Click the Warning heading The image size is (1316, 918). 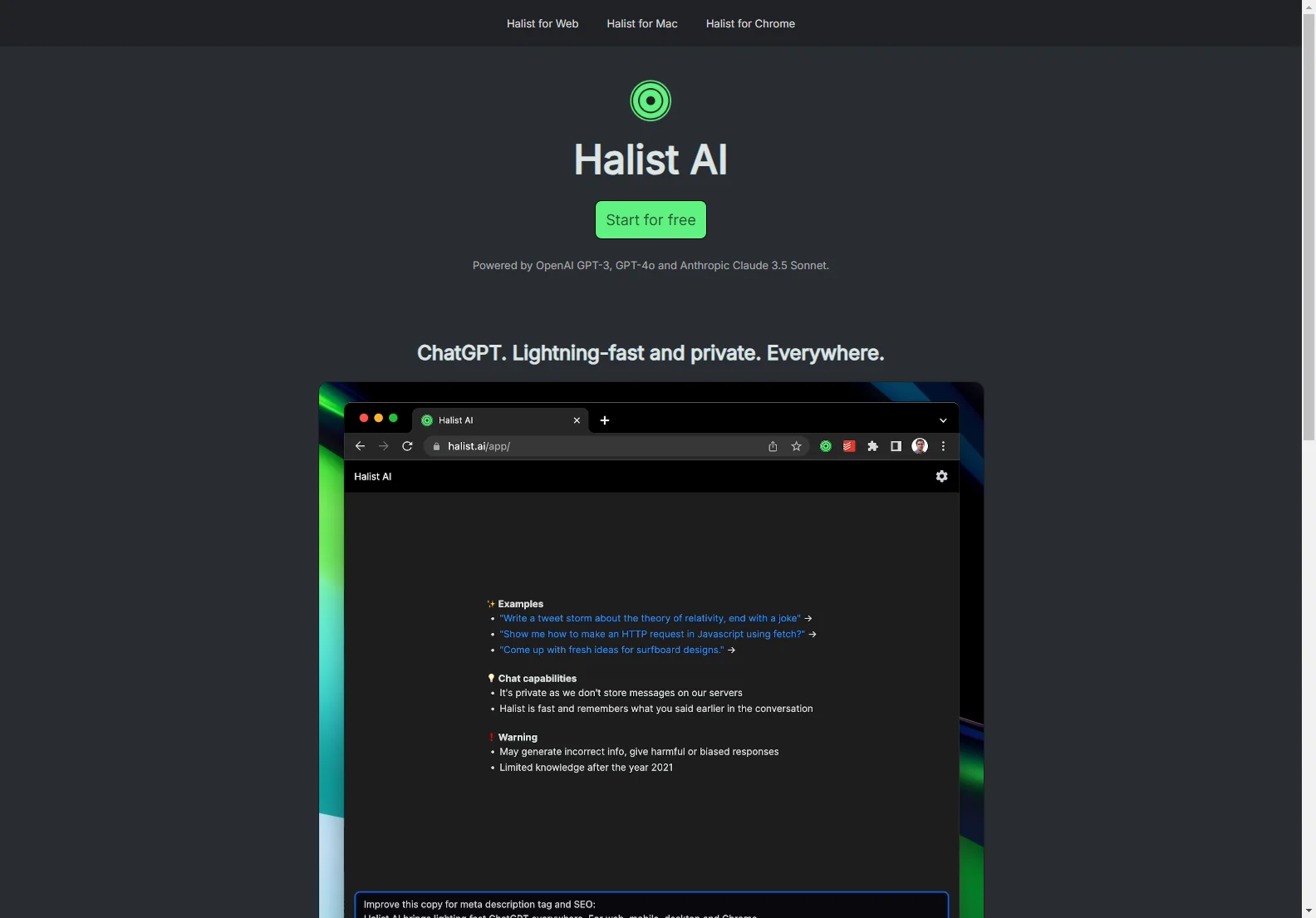[518, 738]
